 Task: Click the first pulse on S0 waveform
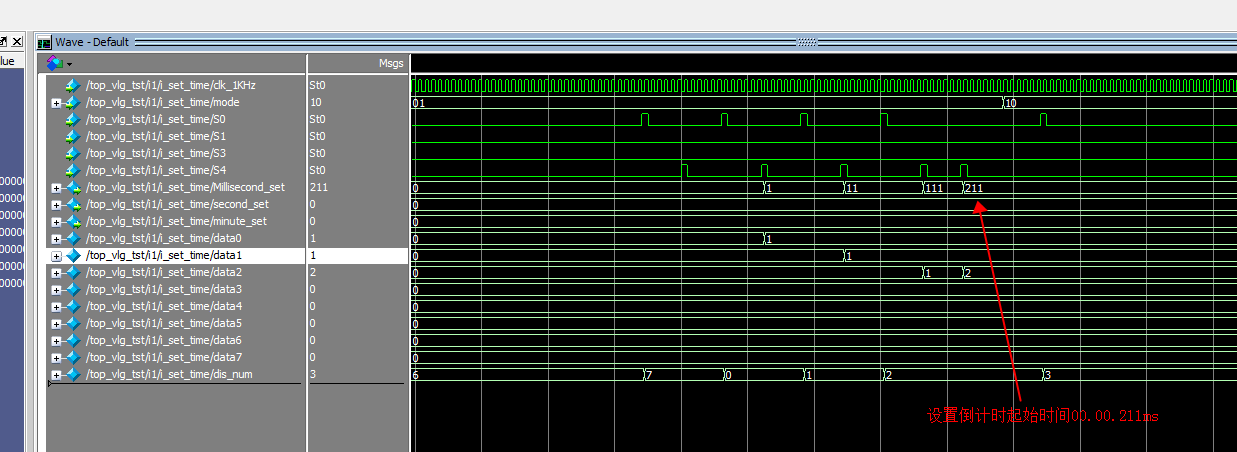(x=645, y=119)
